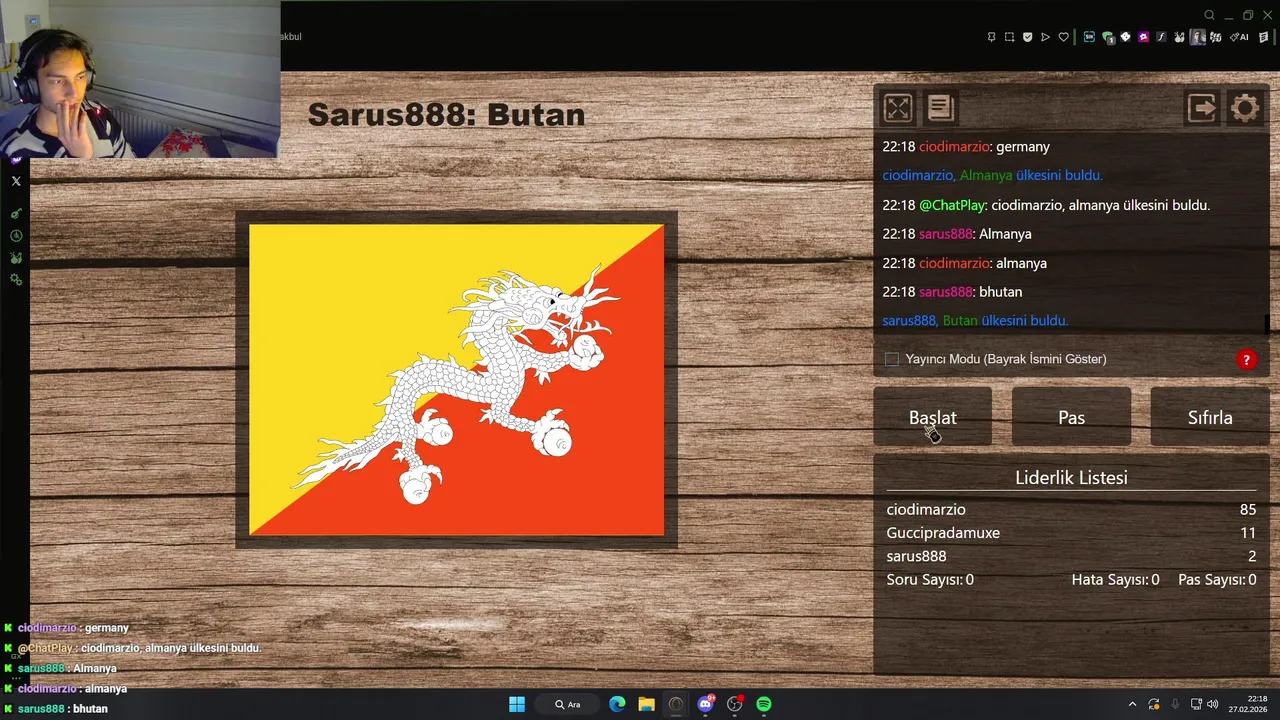Click chat line 'sarus888: bhutan' in panel
This screenshot has height=720, width=1280.
pos(952,292)
